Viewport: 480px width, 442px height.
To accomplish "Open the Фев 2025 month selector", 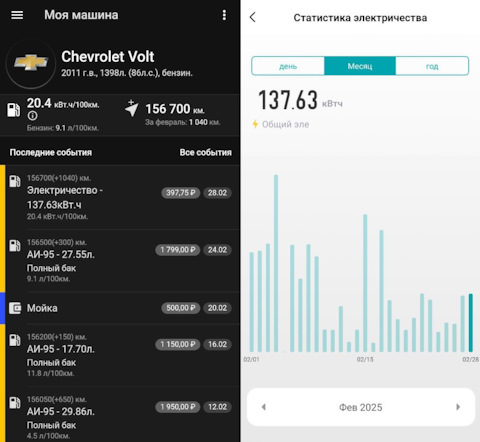I will click(x=361, y=407).
